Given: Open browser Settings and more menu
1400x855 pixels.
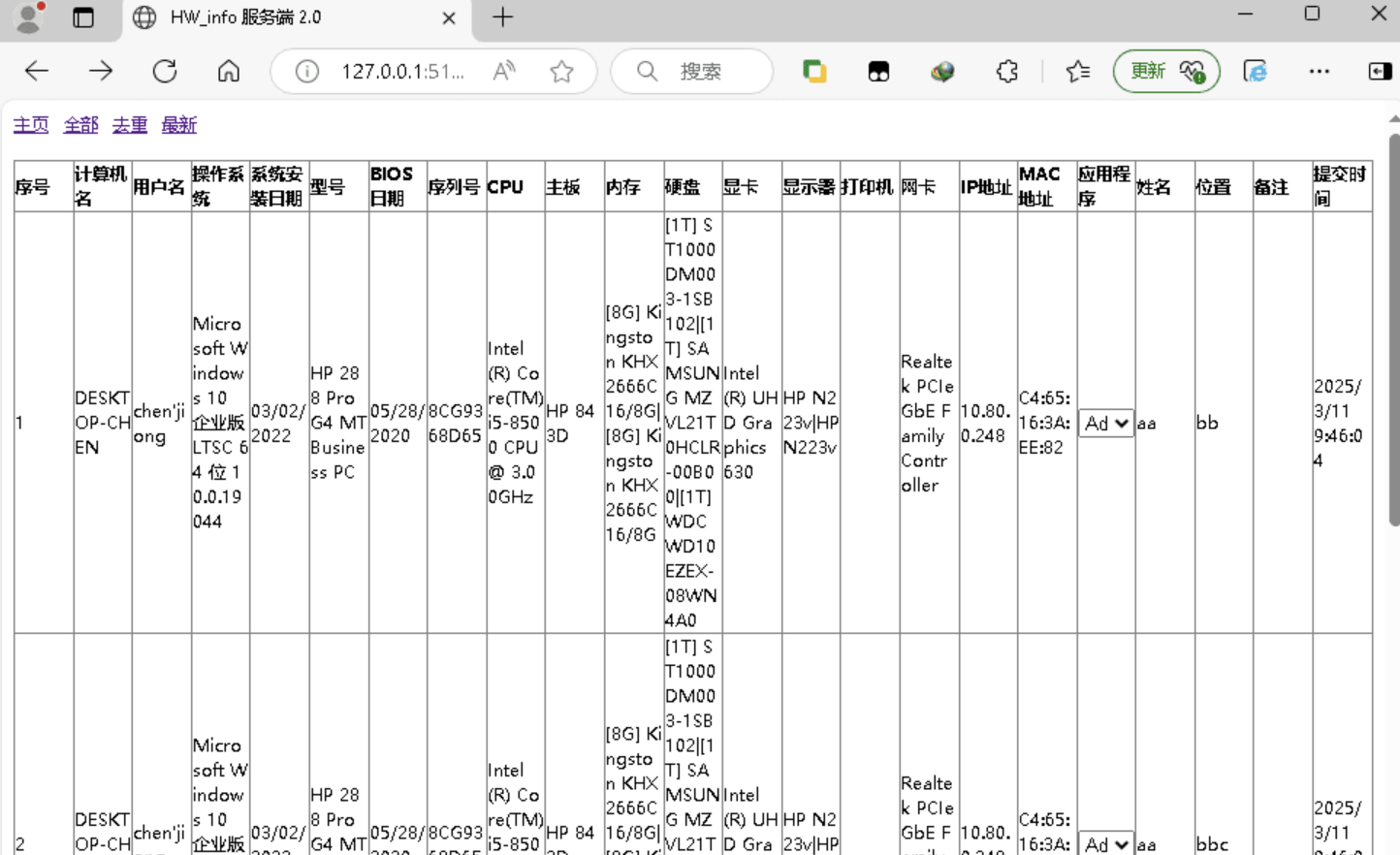Looking at the screenshot, I should [x=1319, y=71].
